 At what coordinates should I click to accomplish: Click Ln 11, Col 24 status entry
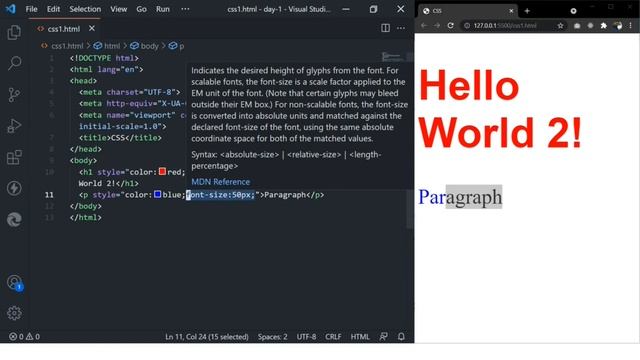pyautogui.click(x=207, y=337)
